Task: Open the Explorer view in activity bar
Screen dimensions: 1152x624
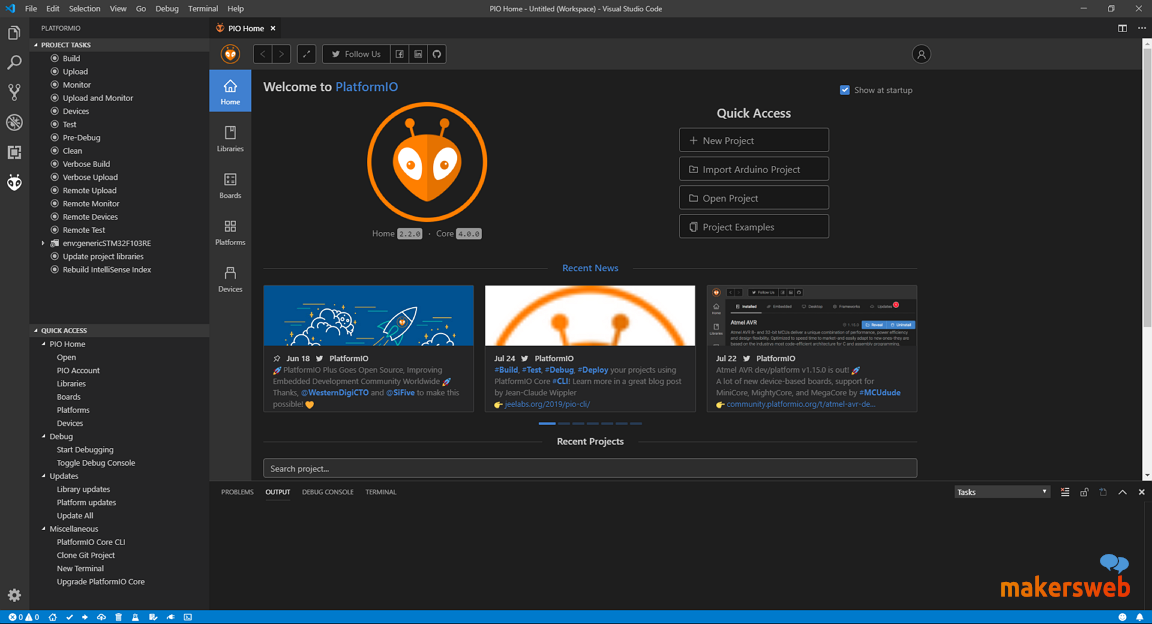Action: 14,33
